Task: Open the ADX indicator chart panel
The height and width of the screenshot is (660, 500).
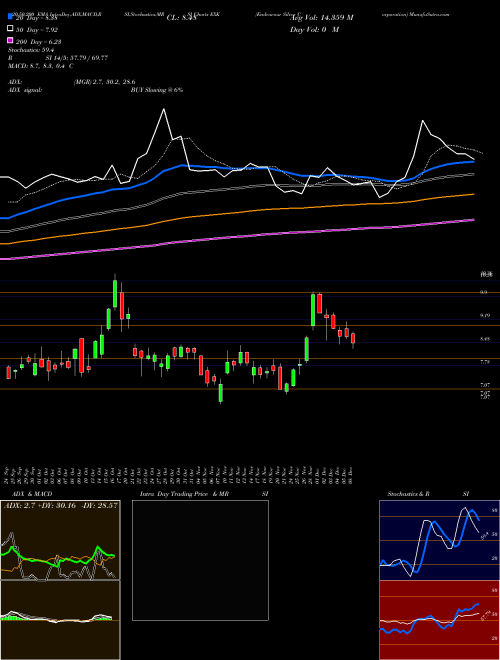Action: (60, 540)
